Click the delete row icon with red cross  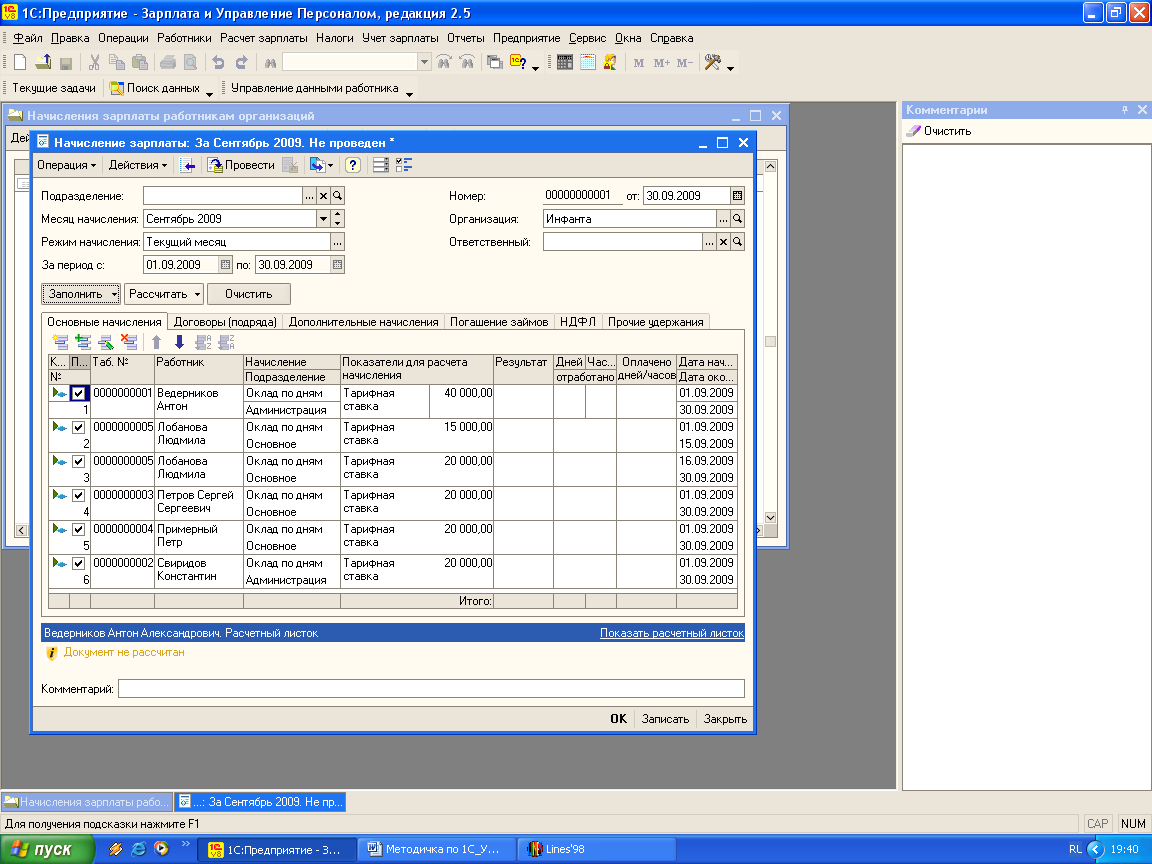pos(129,342)
